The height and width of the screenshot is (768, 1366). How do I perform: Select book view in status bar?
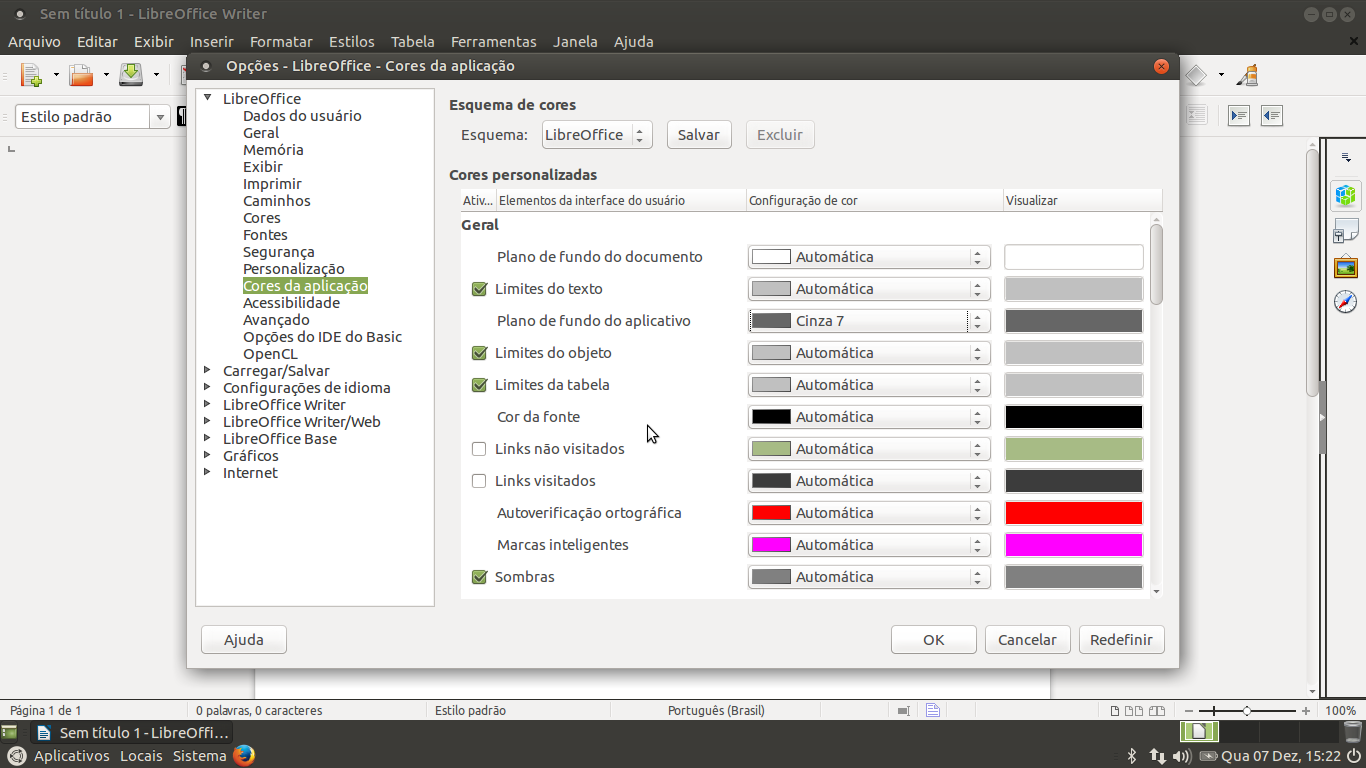[x=1155, y=711]
